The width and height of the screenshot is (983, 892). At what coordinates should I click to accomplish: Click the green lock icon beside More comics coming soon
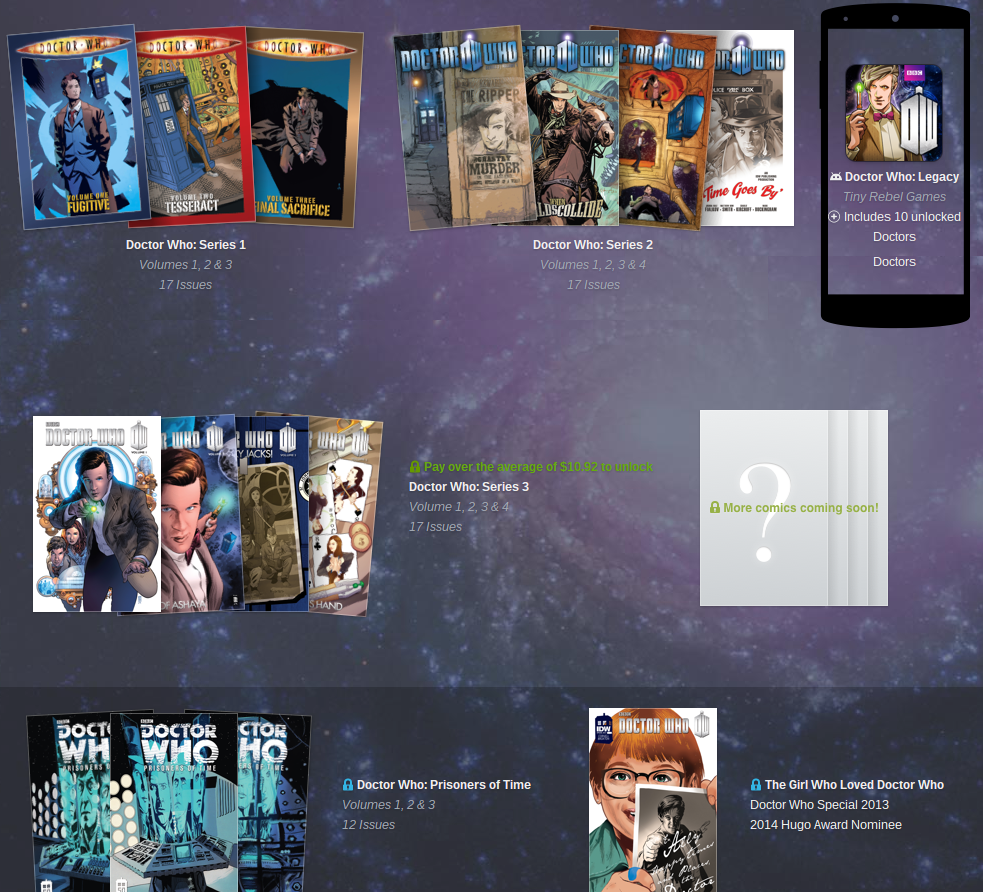[715, 507]
